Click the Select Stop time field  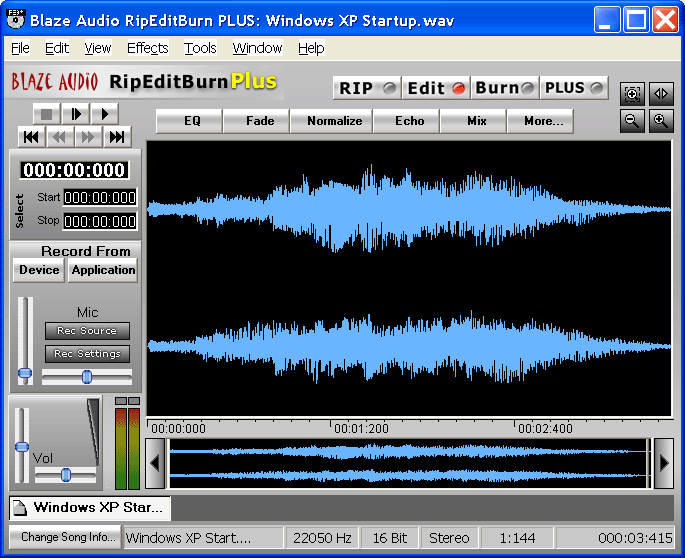(x=100, y=221)
